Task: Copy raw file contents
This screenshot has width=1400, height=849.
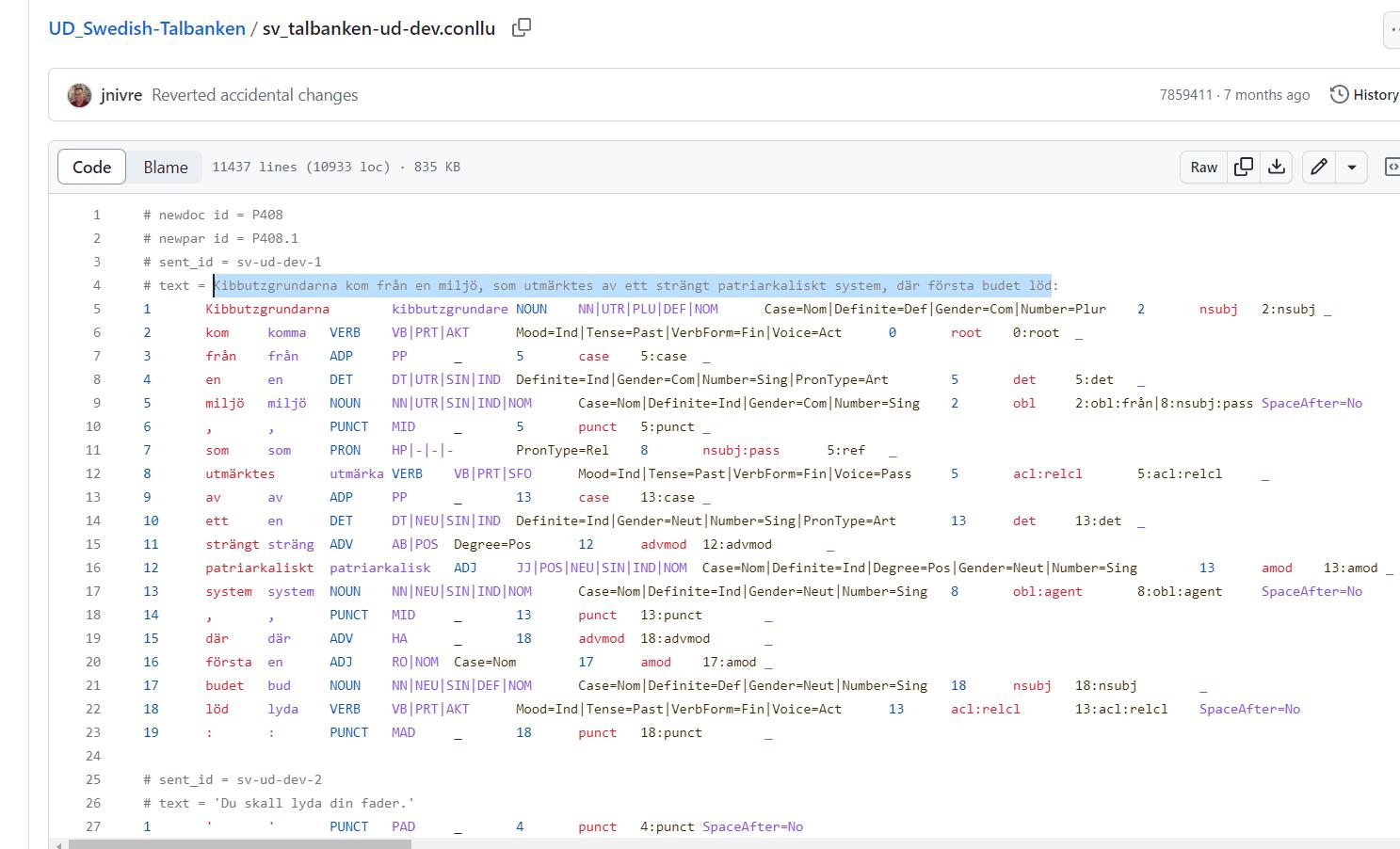Action: pos(1243,167)
